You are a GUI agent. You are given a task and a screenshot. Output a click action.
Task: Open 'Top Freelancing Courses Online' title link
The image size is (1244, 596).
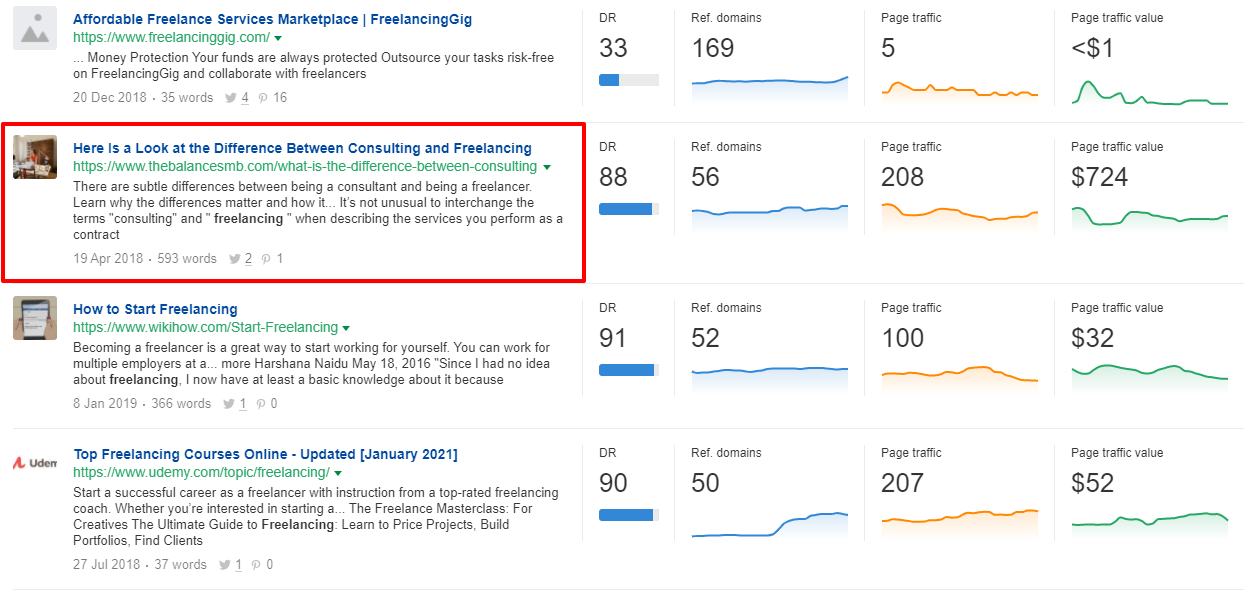265,454
